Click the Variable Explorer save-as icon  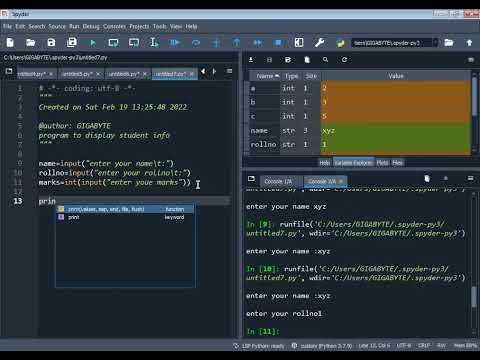(x=288, y=60)
